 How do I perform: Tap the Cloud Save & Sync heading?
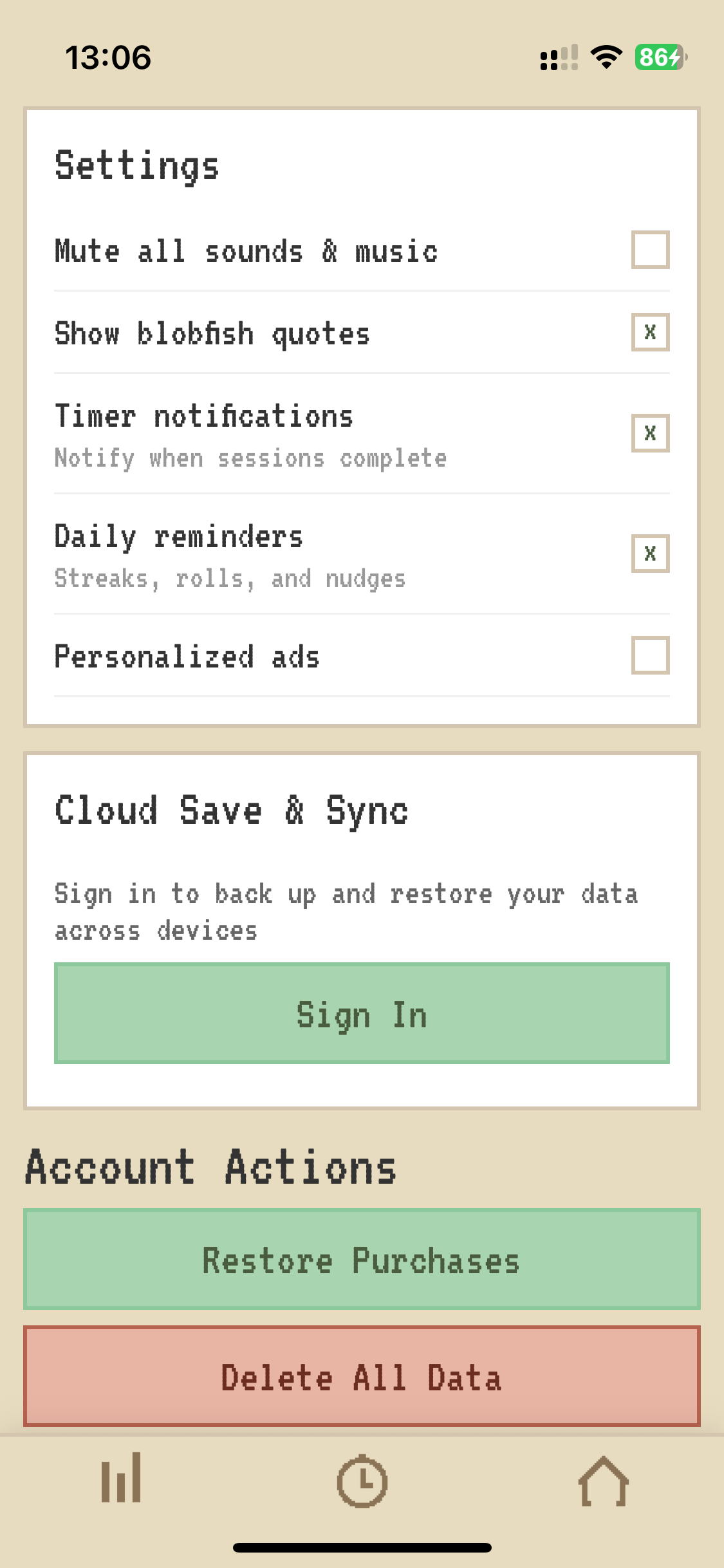coord(231,810)
